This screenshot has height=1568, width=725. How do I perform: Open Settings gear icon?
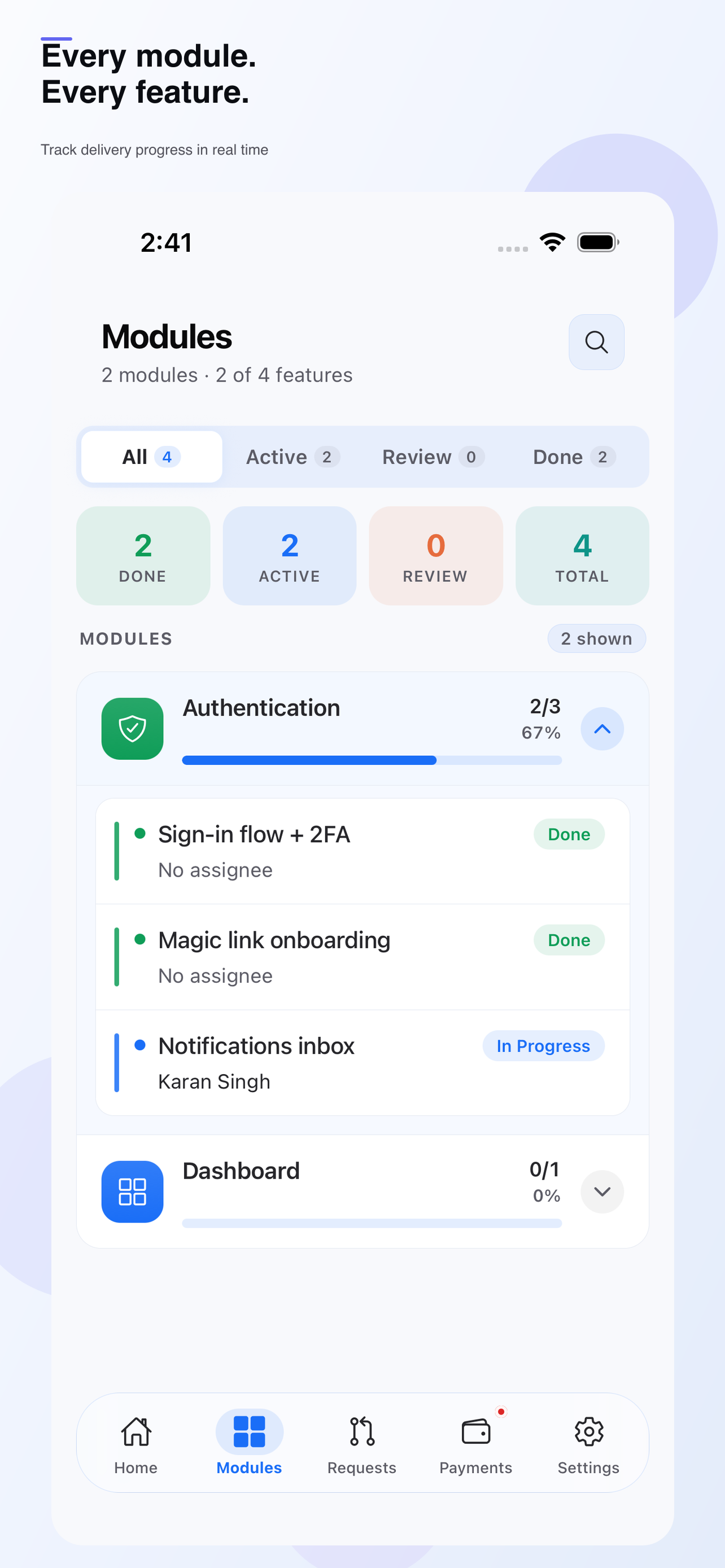coord(589,1431)
